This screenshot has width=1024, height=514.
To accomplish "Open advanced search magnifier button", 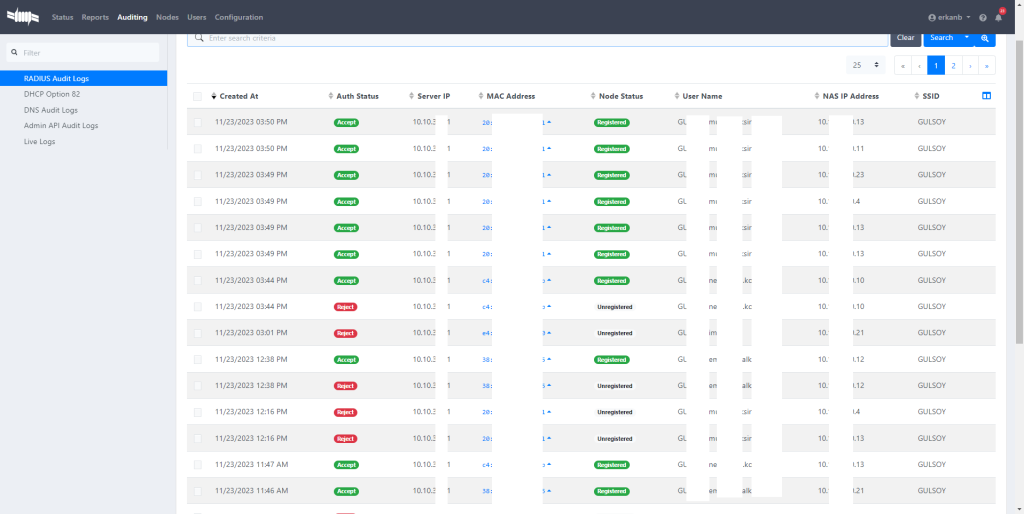I will 985,38.
